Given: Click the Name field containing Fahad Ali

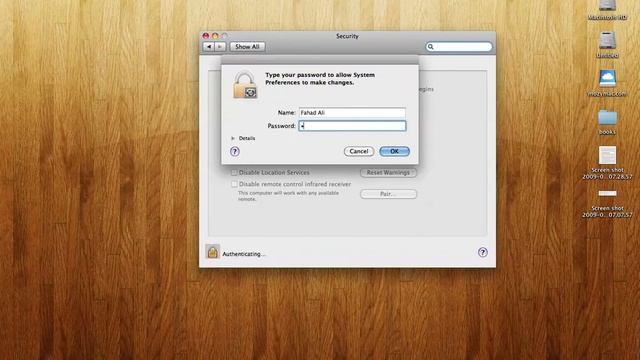Looking at the screenshot, I should pyautogui.click(x=352, y=113).
